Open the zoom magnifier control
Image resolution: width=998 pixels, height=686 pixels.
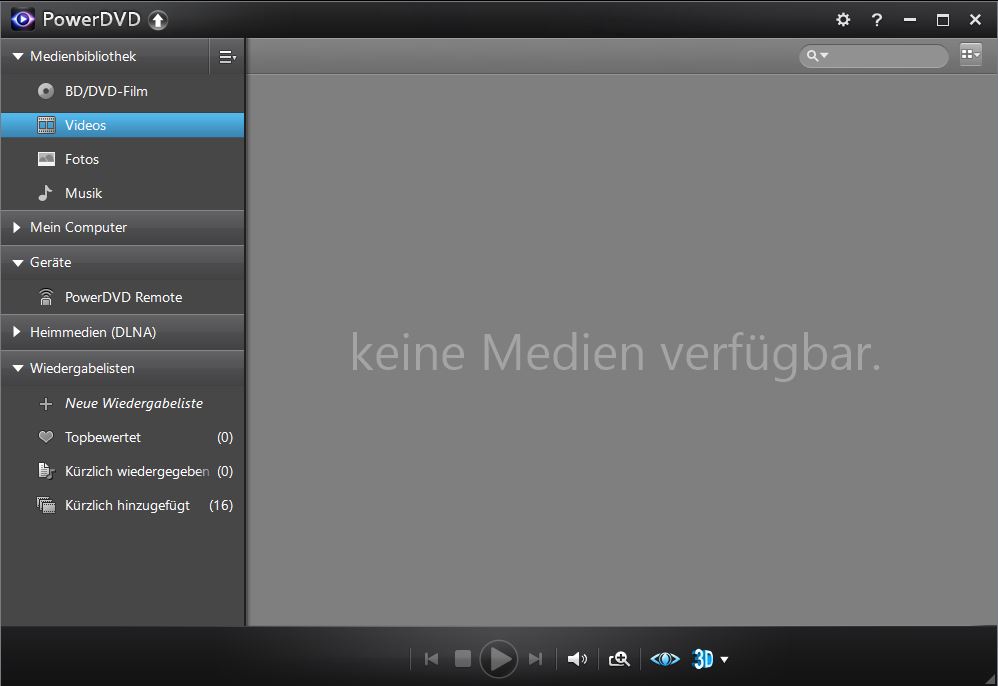pyautogui.click(x=619, y=659)
